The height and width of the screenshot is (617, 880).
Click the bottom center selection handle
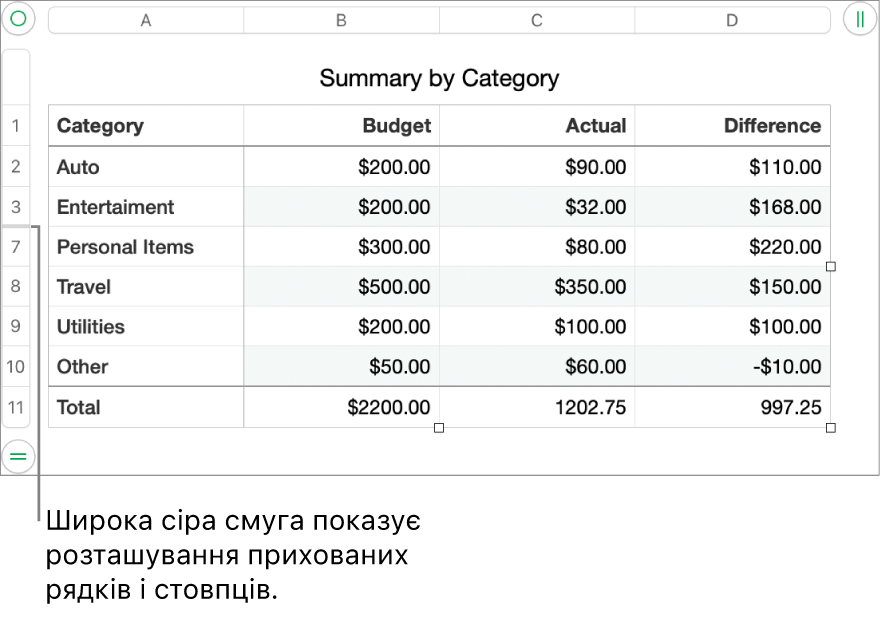point(439,428)
